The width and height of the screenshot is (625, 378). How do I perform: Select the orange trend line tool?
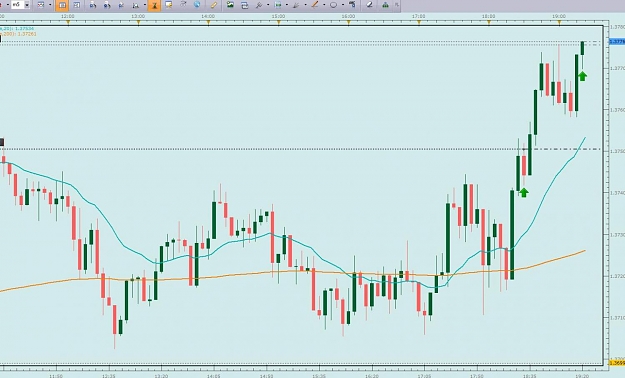tap(315, 5)
